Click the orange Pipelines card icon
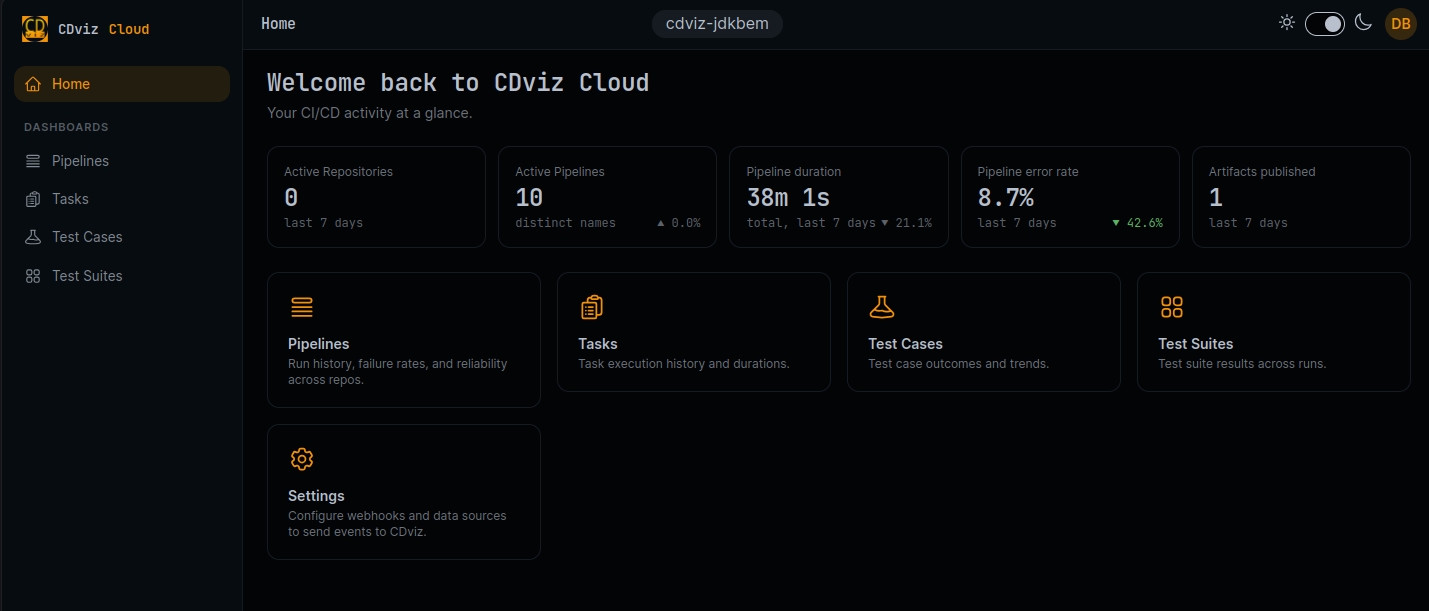 (302, 307)
